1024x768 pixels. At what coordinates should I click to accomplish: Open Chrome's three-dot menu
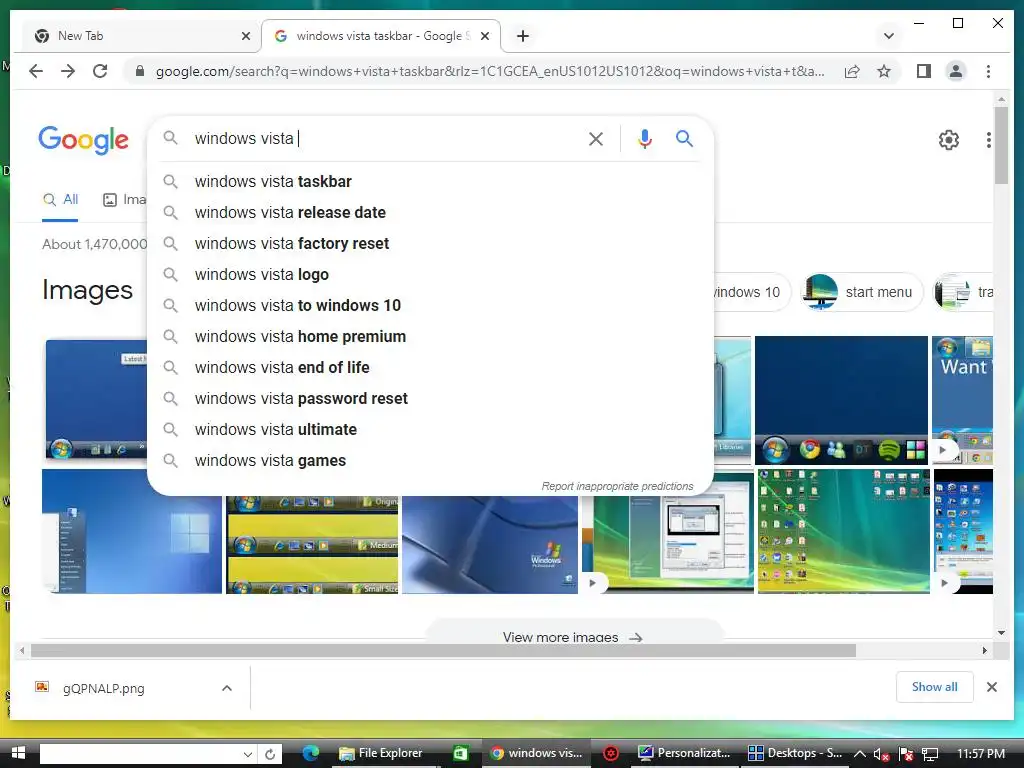tap(988, 71)
